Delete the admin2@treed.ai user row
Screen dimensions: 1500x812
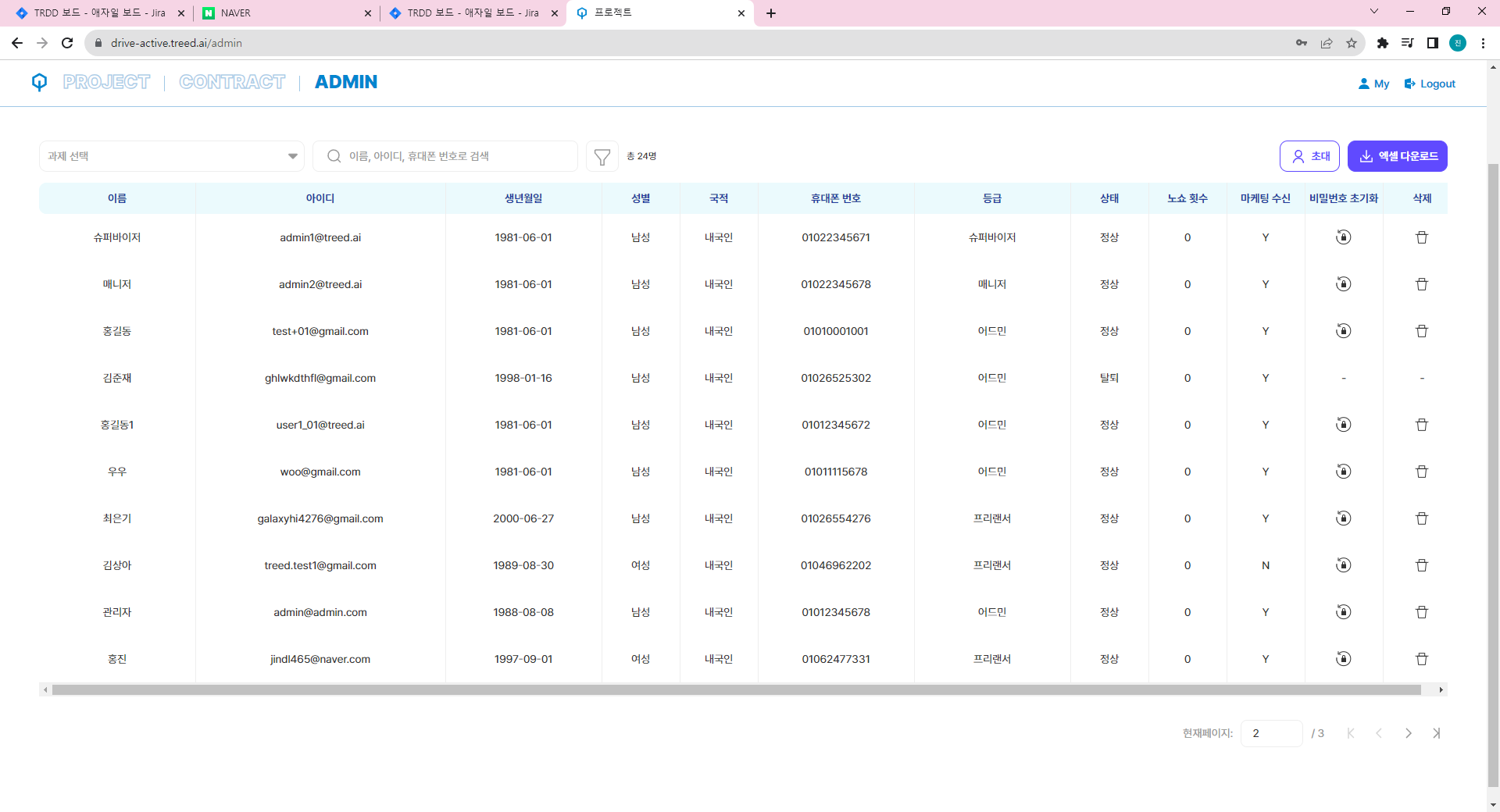(1421, 284)
